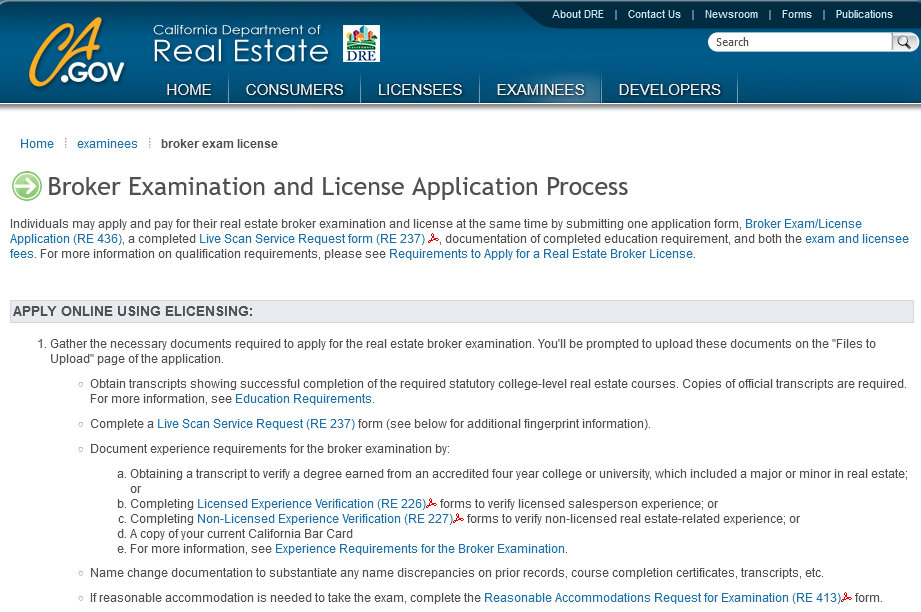This screenshot has height=612, width=921.
Task: Click the examinees breadcrumb link
Action: tap(107, 143)
